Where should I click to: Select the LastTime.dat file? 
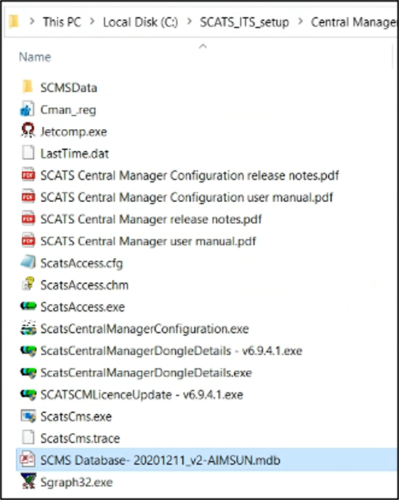[75, 153]
